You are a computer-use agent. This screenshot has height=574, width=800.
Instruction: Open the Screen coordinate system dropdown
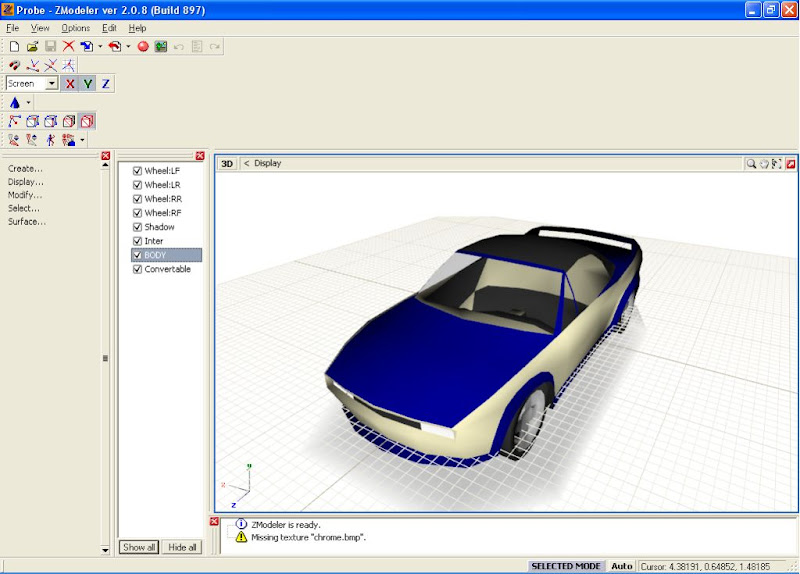(51, 84)
